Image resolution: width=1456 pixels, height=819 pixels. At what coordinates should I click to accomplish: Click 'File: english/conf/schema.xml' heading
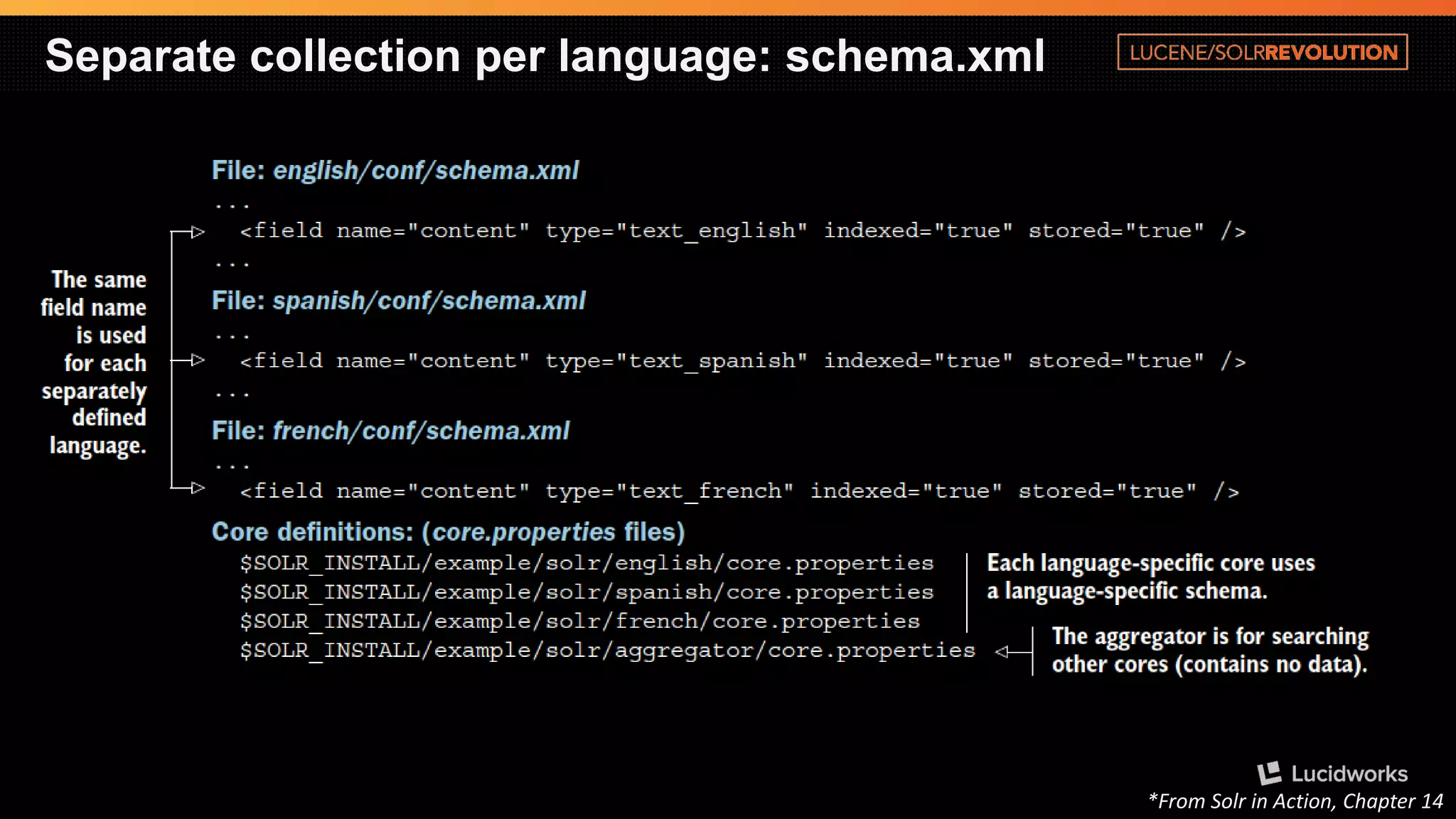tap(395, 171)
